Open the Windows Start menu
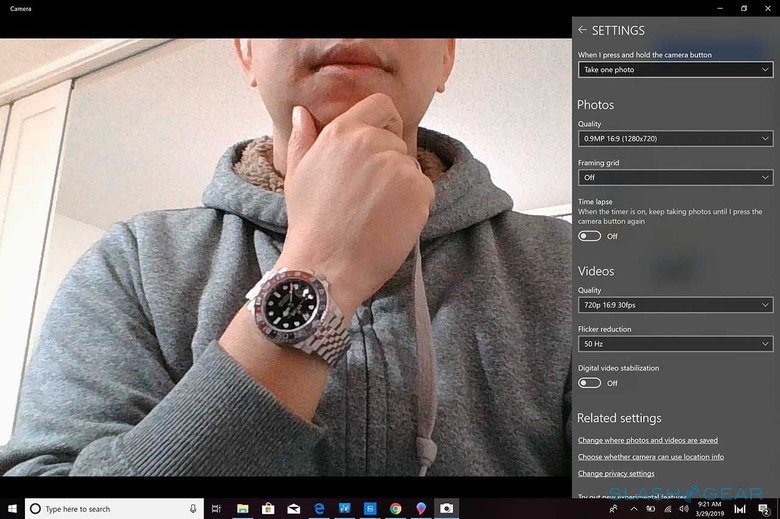Screen dimensions: 780x519 pos(12,509)
